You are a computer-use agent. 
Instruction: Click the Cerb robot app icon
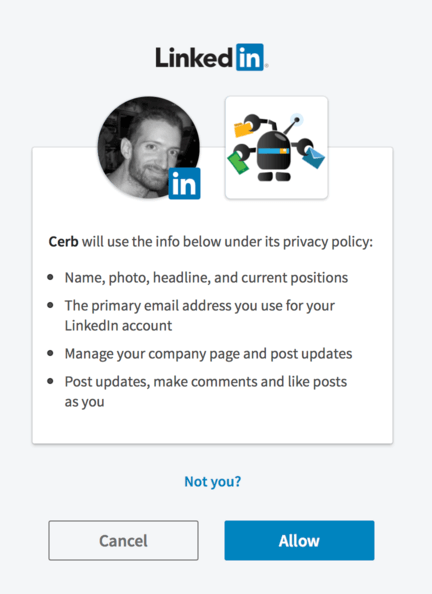tap(276, 147)
